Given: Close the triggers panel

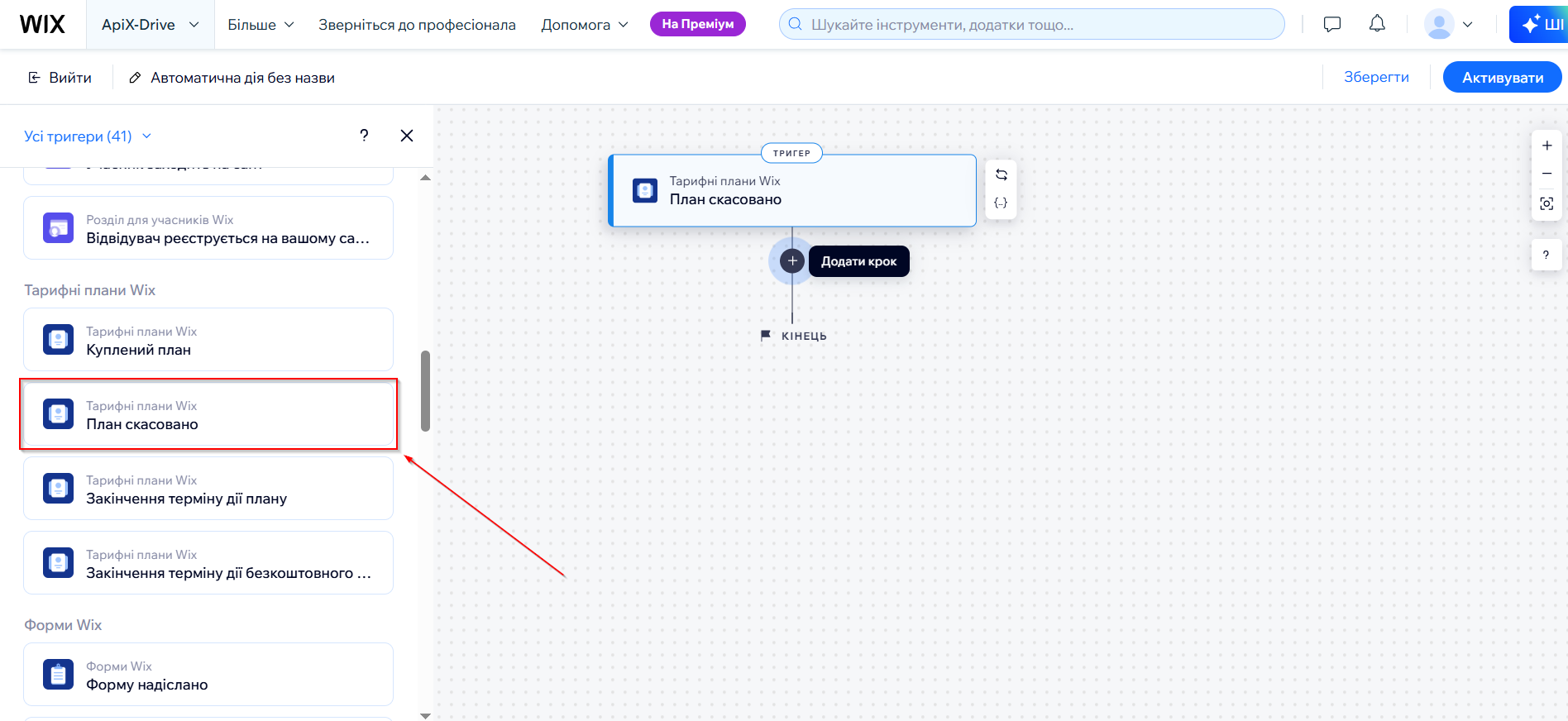Looking at the screenshot, I should 407,136.
